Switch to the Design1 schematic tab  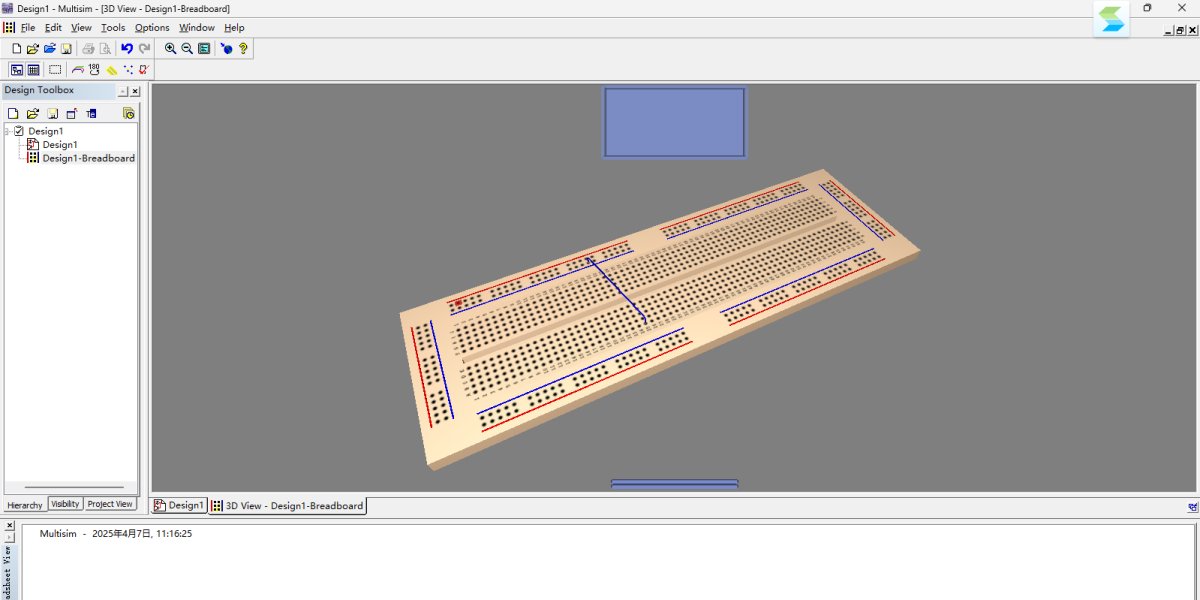tap(179, 506)
